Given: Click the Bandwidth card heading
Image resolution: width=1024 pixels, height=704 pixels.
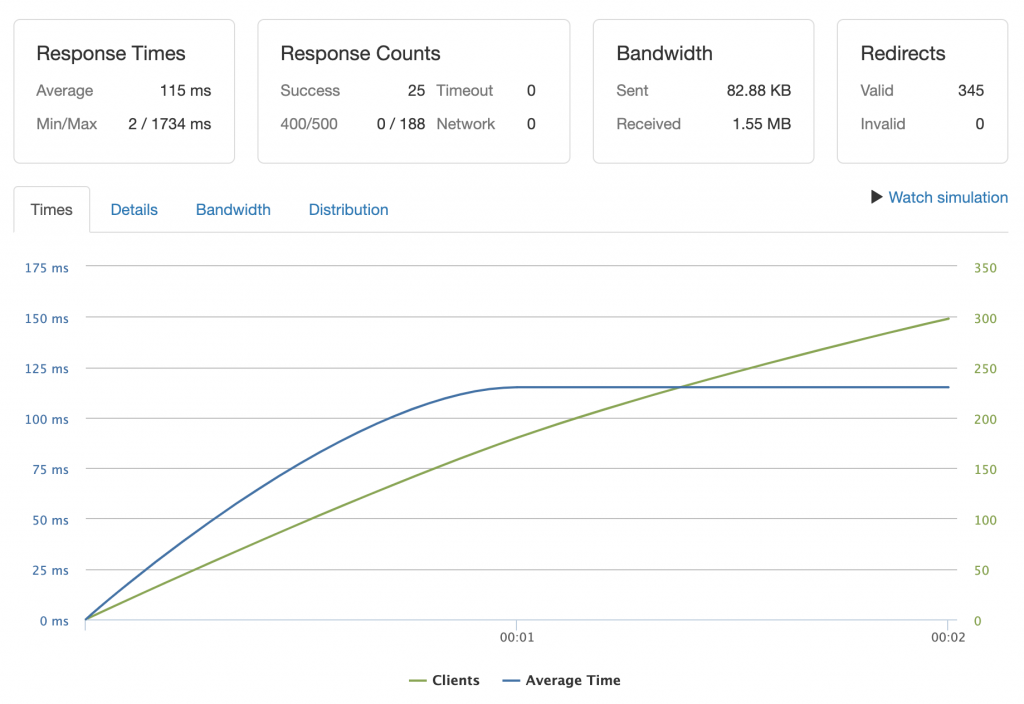Looking at the screenshot, I should (664, 53).
